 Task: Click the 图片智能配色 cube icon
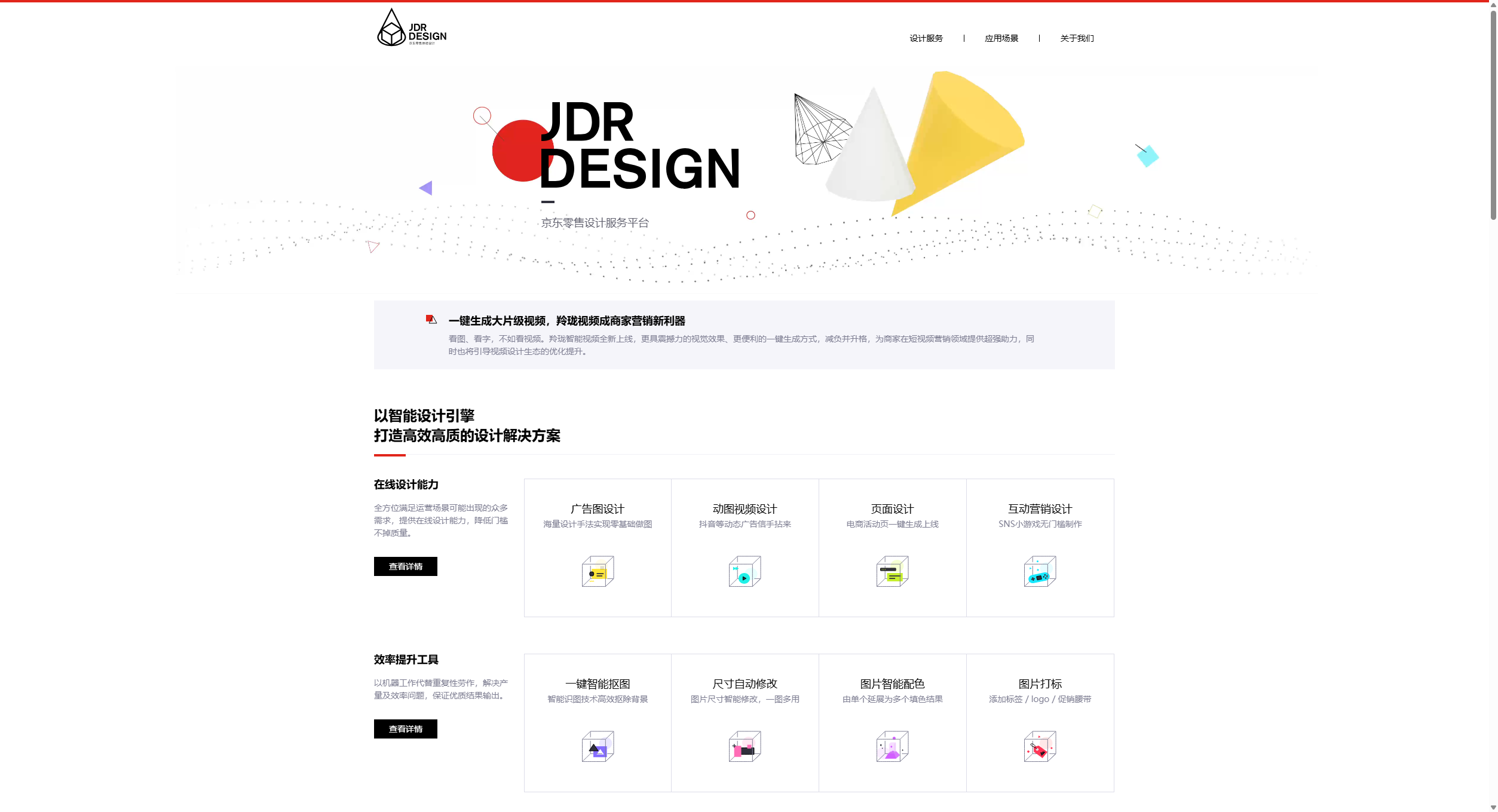892,746
